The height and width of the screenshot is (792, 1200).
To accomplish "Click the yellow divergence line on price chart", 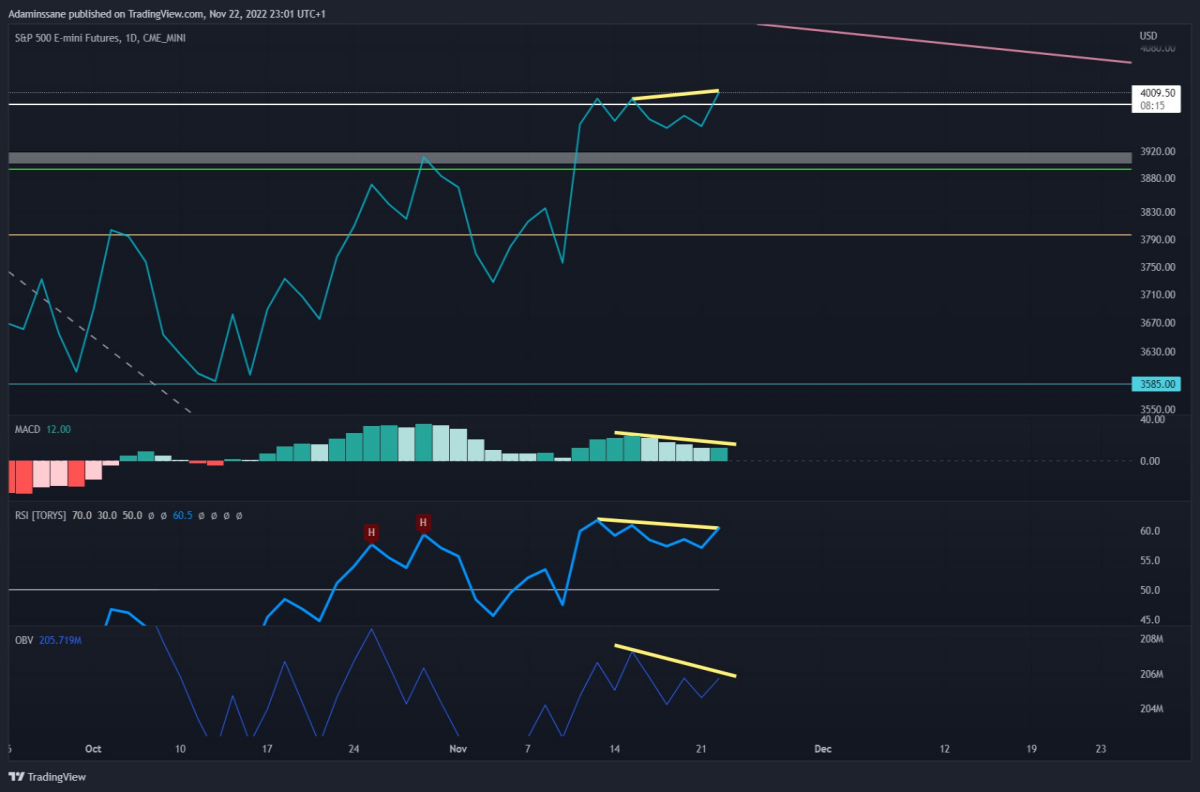I will [676, 95].
